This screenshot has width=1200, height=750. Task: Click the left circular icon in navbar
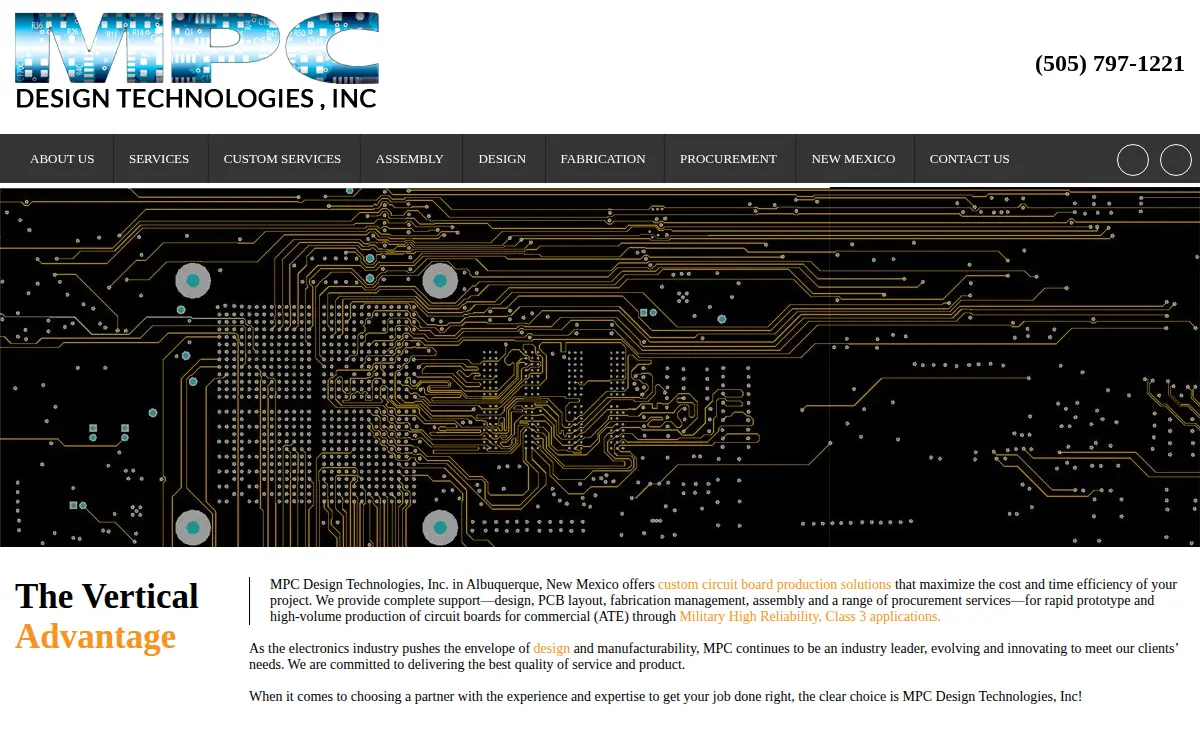pyautogui.click(x=1133, y=160)
